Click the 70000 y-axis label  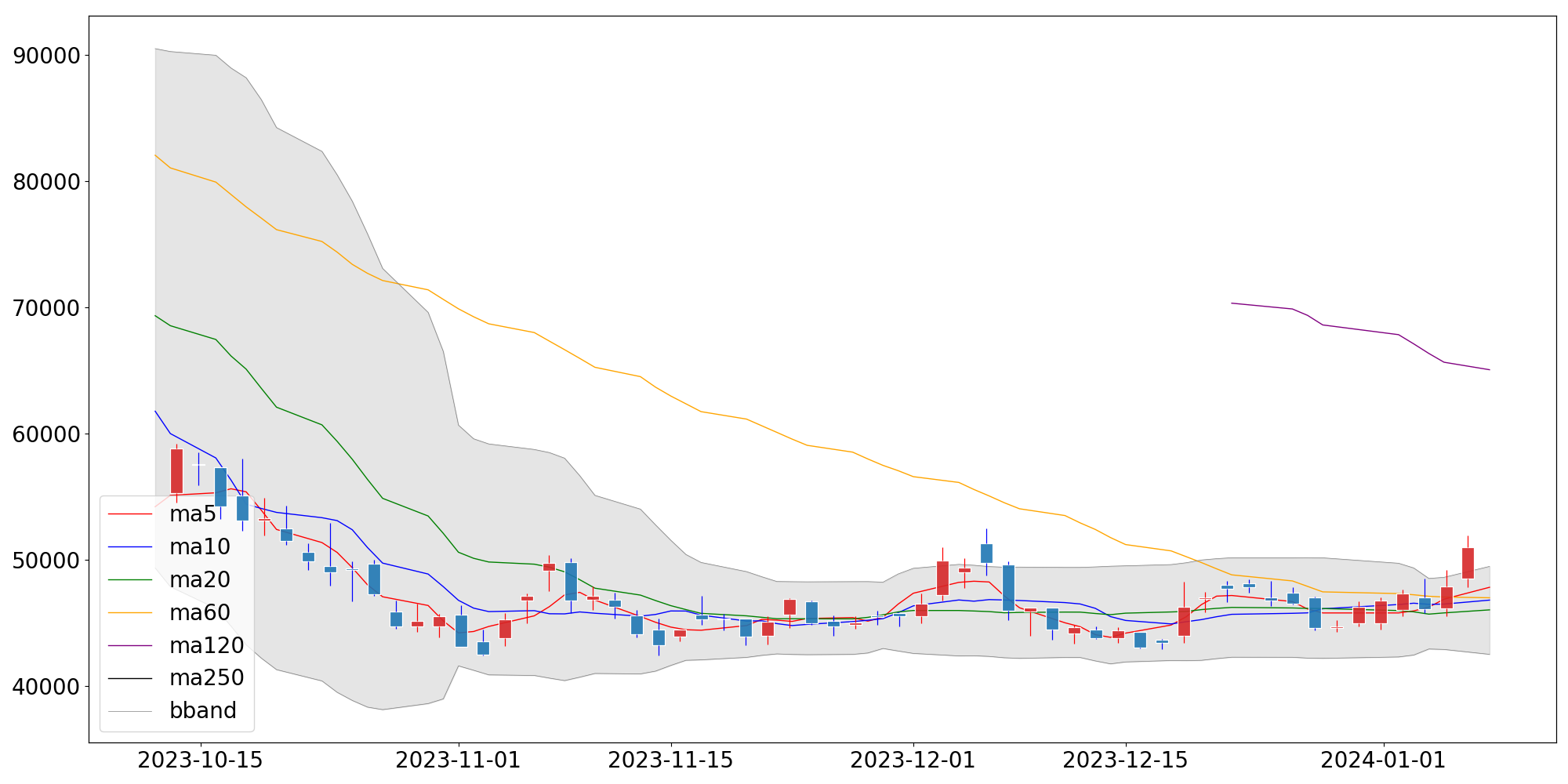(47, 308)
